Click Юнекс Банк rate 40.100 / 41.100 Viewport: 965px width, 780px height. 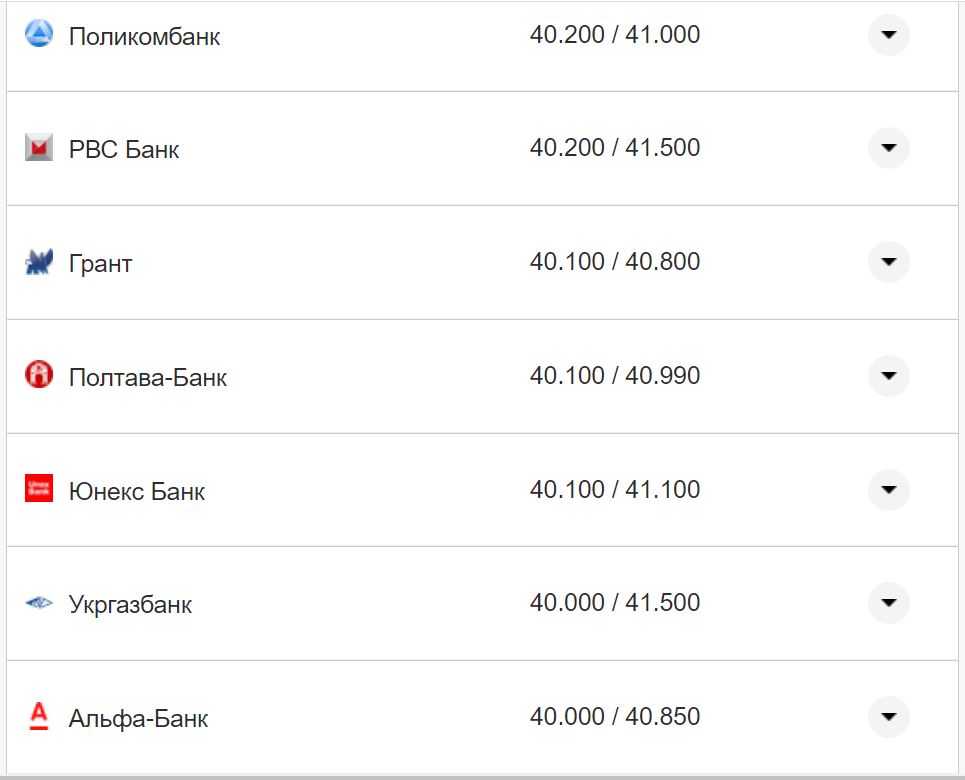615,490
